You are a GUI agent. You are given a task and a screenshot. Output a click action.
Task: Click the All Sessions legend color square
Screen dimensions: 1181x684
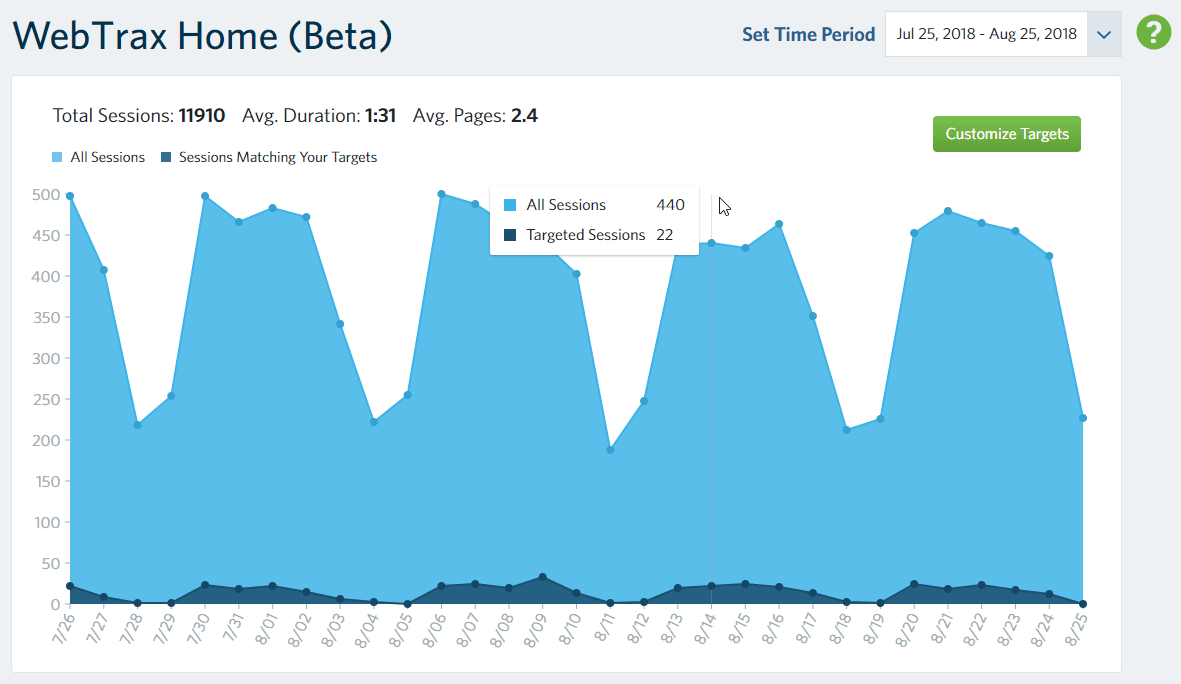pos(57,157)
